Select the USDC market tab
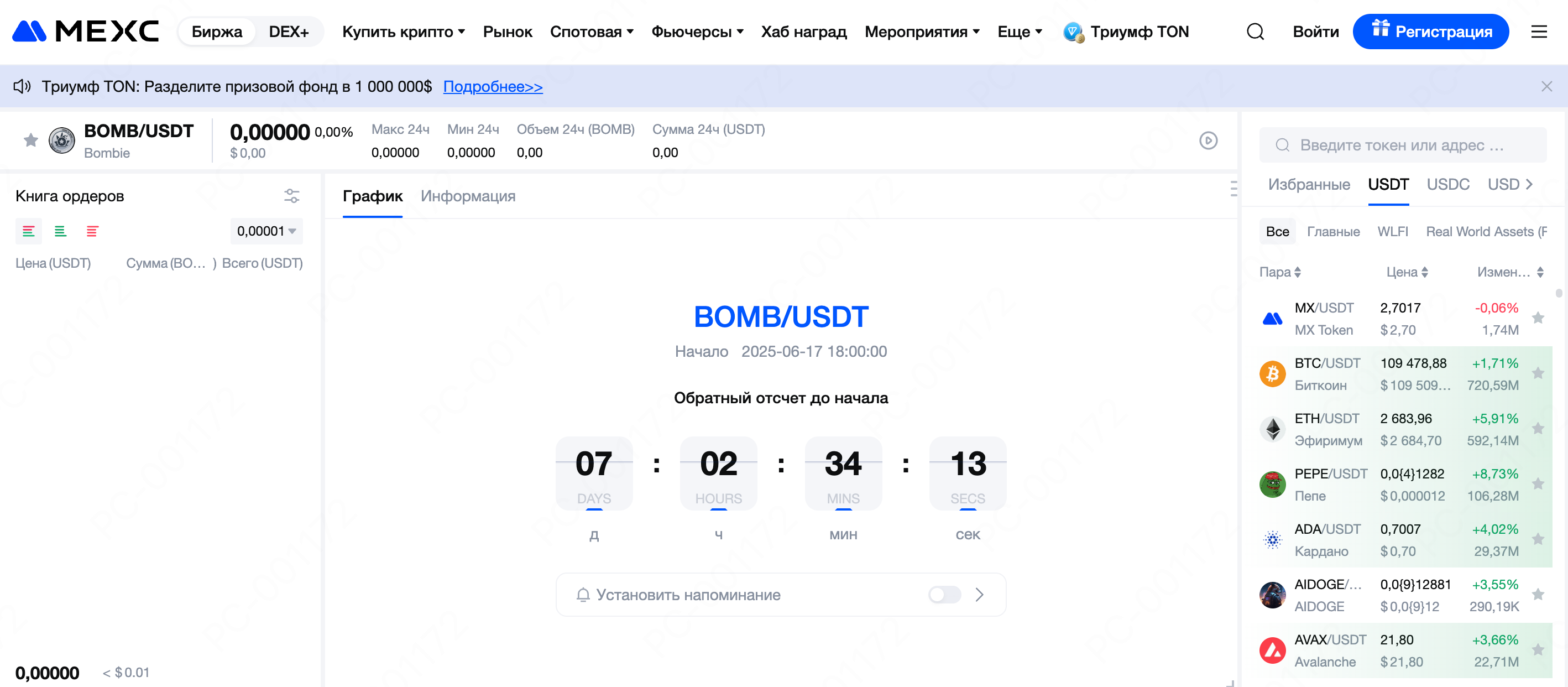This screenshot has height=687, width=1568. point(1447,185)
